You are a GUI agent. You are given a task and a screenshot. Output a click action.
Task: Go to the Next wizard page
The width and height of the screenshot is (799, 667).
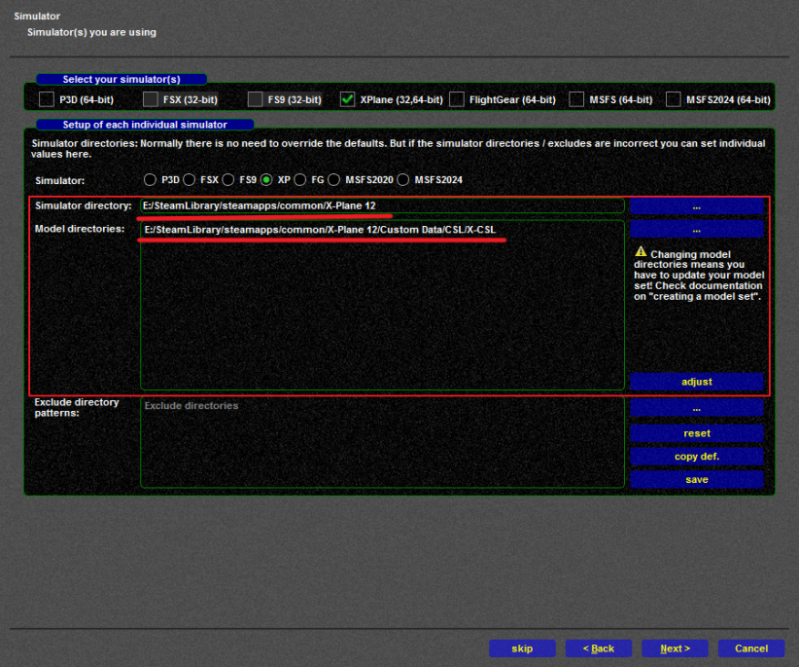(x=674, y=648)
